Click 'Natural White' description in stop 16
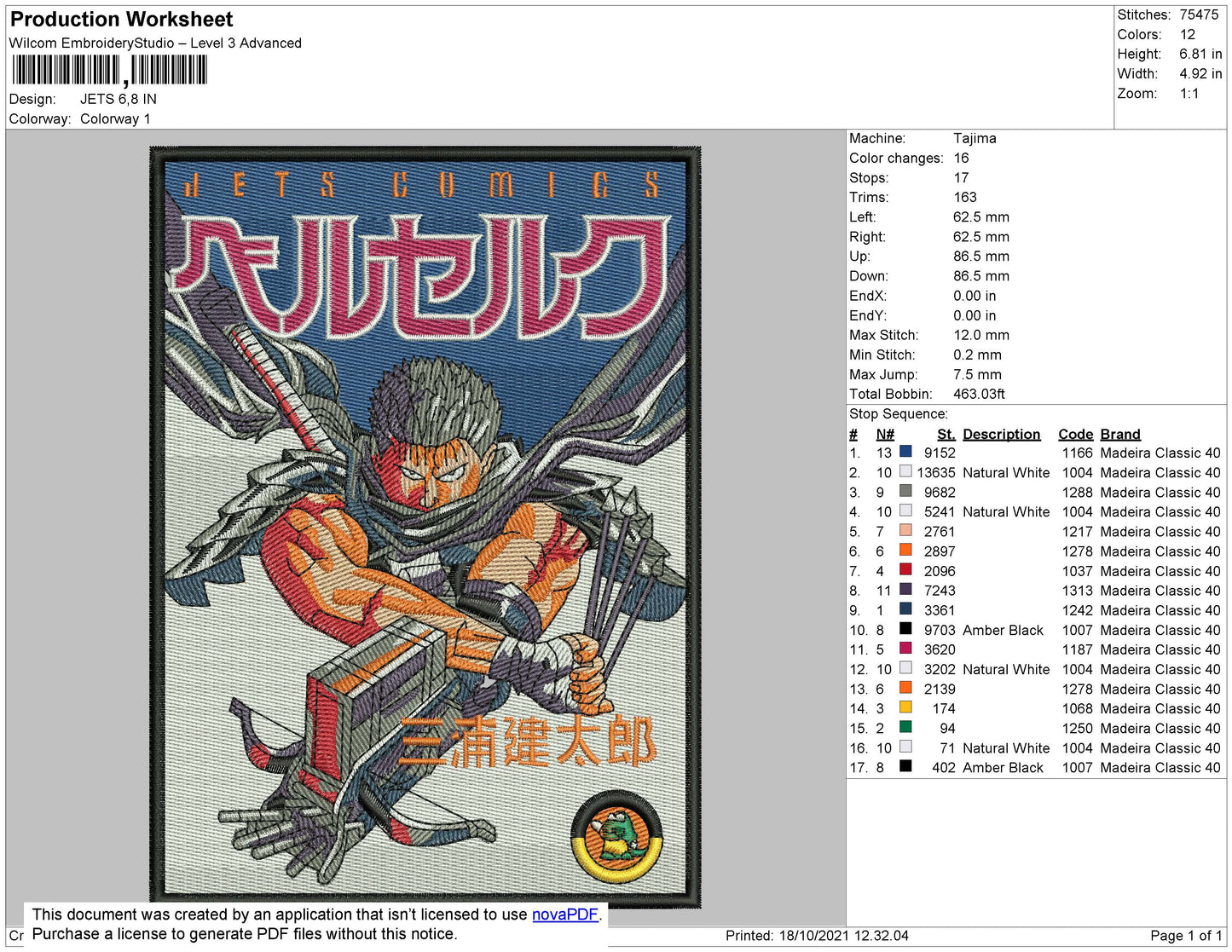 tap(1006, 747)
